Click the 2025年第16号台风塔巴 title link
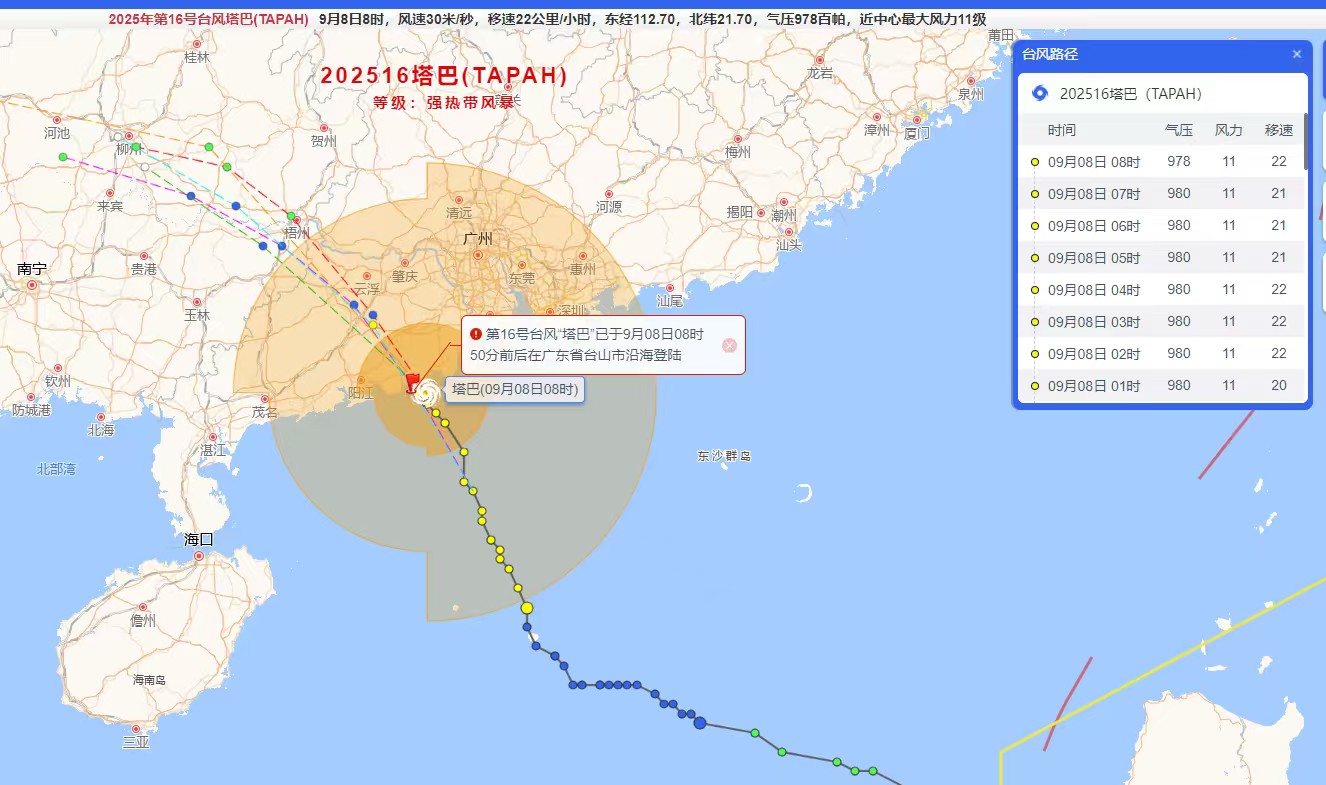1326x785 pixels. (209, 19)
